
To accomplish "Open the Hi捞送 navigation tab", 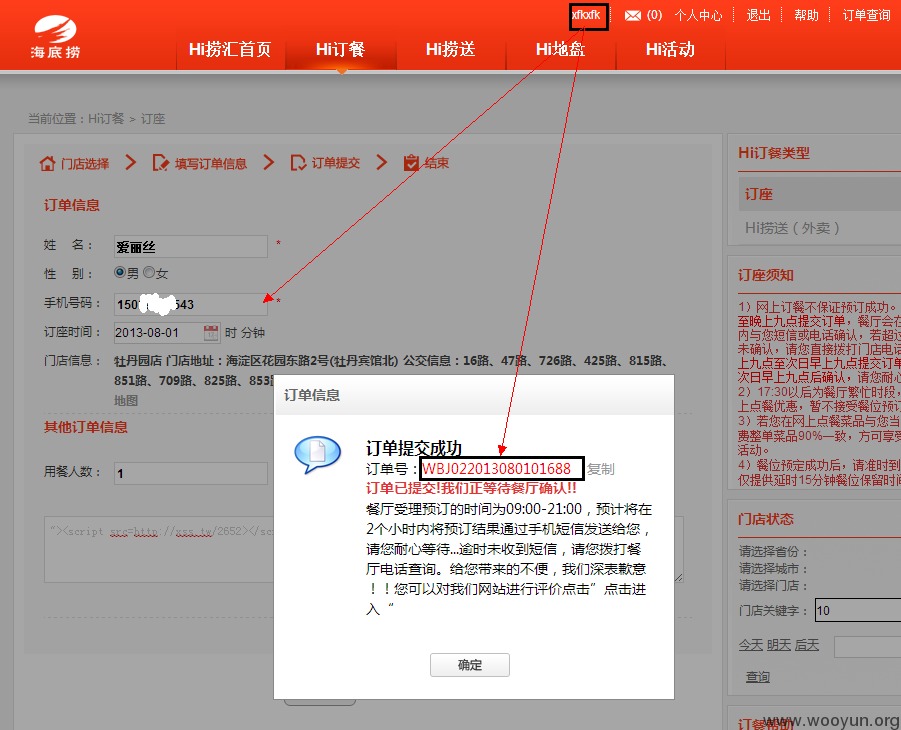I will (x=450, y=49).
